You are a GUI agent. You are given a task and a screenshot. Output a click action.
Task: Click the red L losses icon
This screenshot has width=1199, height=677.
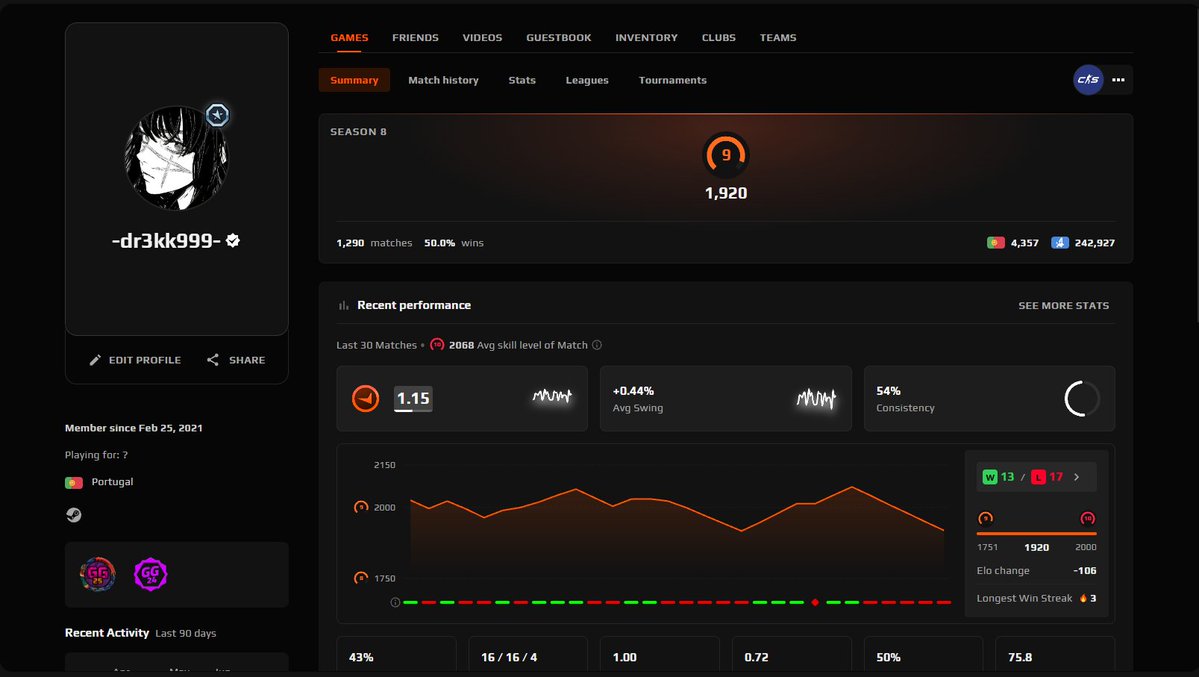tap(1038, 477)
